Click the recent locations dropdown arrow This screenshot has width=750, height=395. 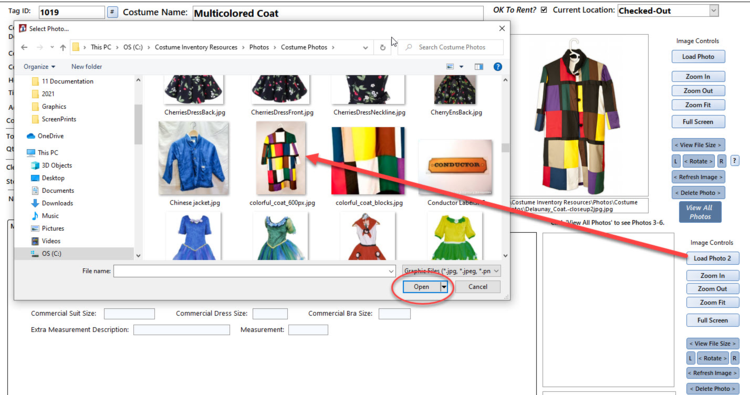[52, 47]
